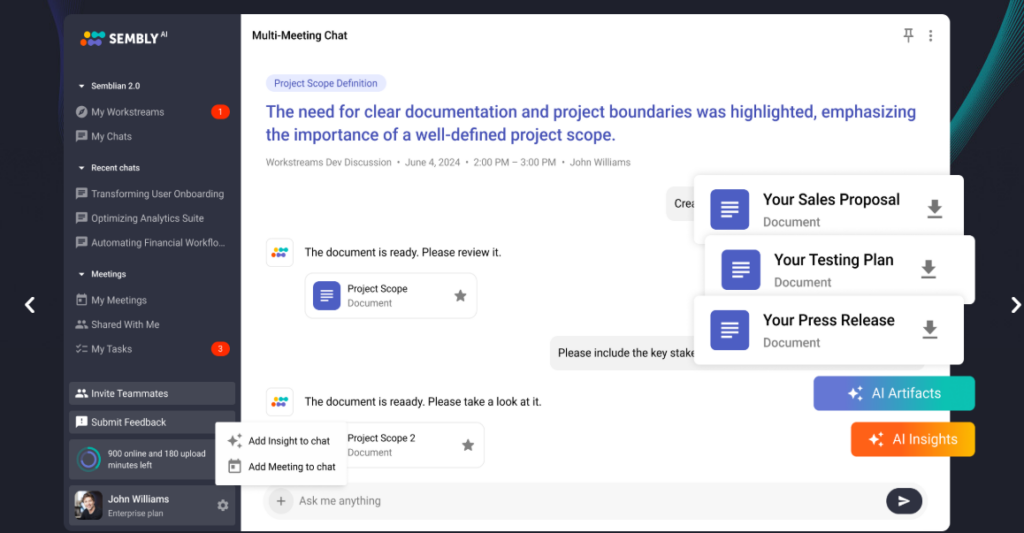Click the Sembly bot avatar beside second reply
Viewport: 1024px width, 533px height.
(x=280, y=402)
